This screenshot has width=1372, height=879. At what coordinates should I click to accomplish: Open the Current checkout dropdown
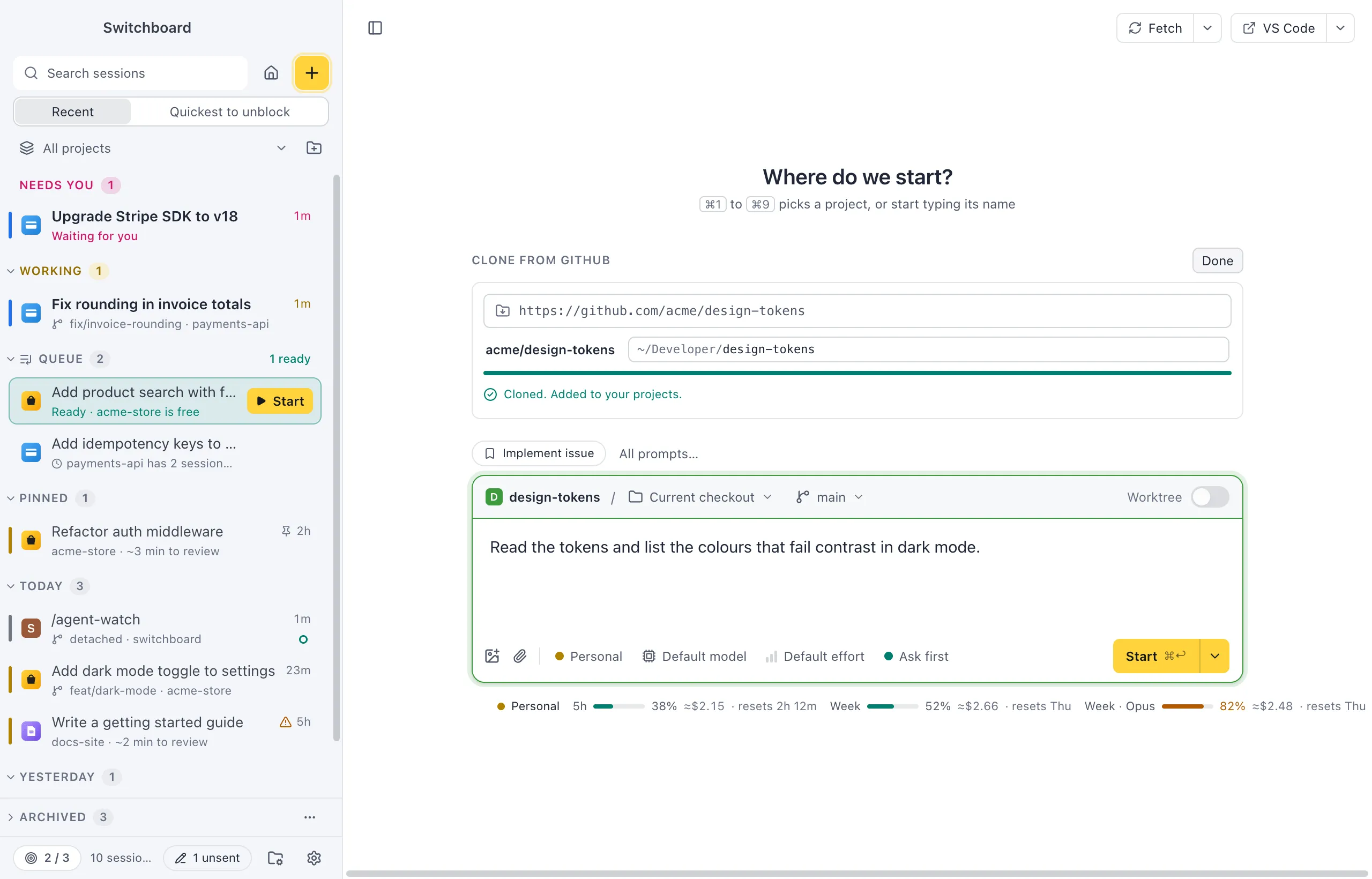click(x=700, y=496)
